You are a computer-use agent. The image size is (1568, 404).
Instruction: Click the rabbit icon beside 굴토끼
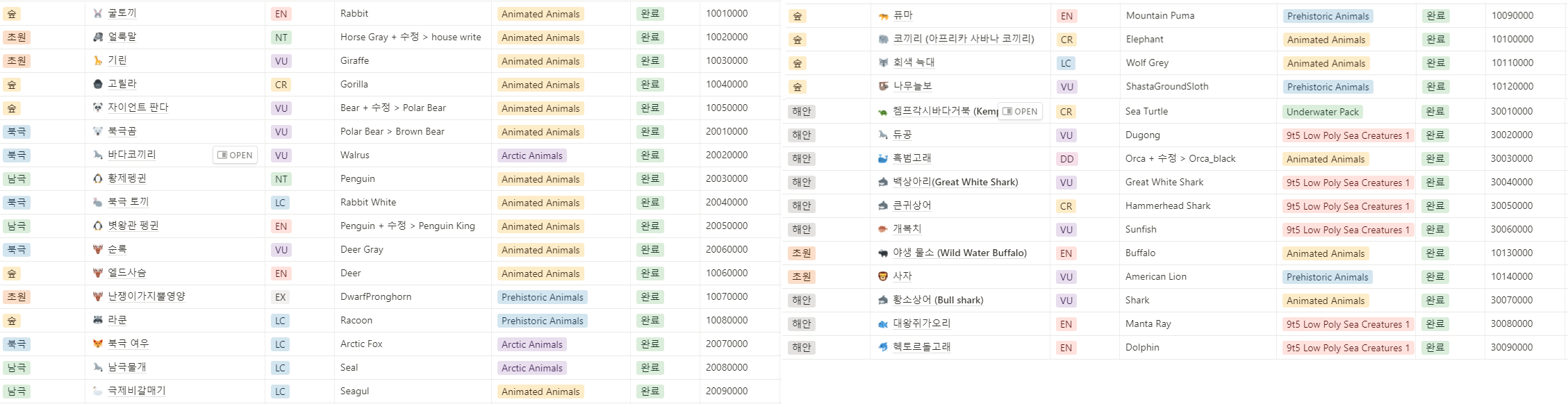tap(98, 13)
